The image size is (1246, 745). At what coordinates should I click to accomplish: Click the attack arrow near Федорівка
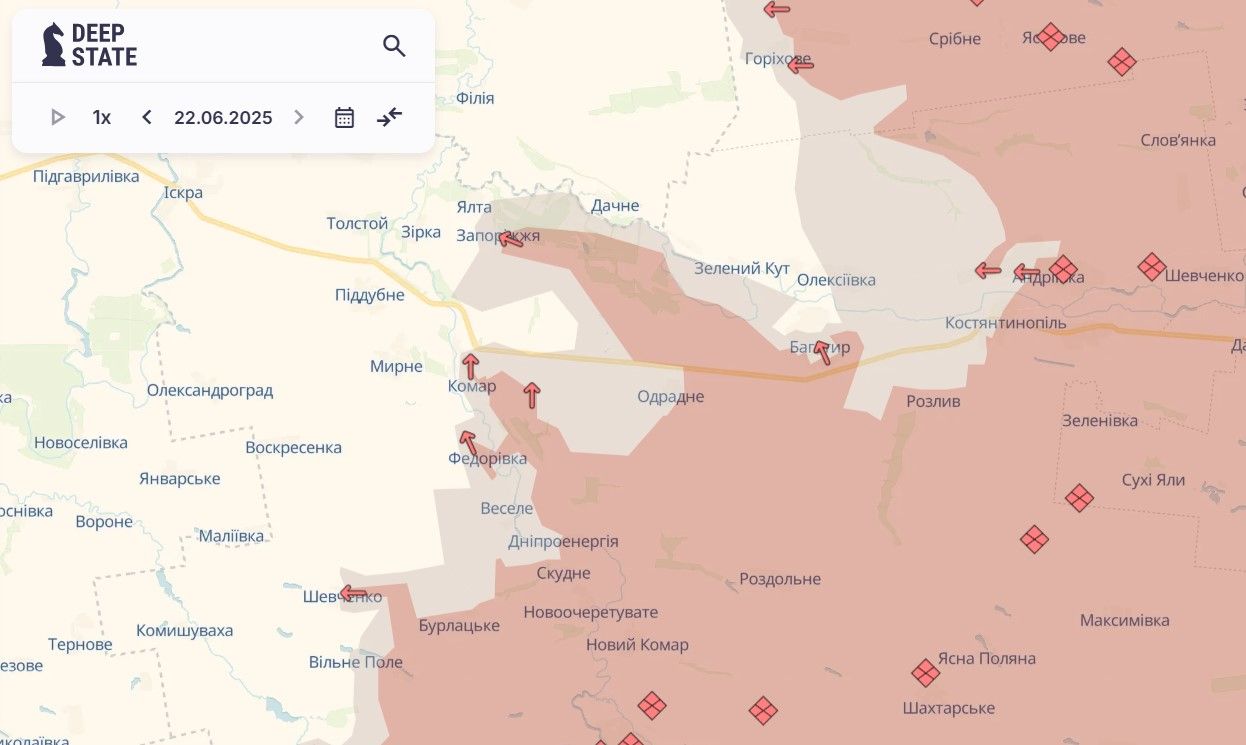(467, 443)
